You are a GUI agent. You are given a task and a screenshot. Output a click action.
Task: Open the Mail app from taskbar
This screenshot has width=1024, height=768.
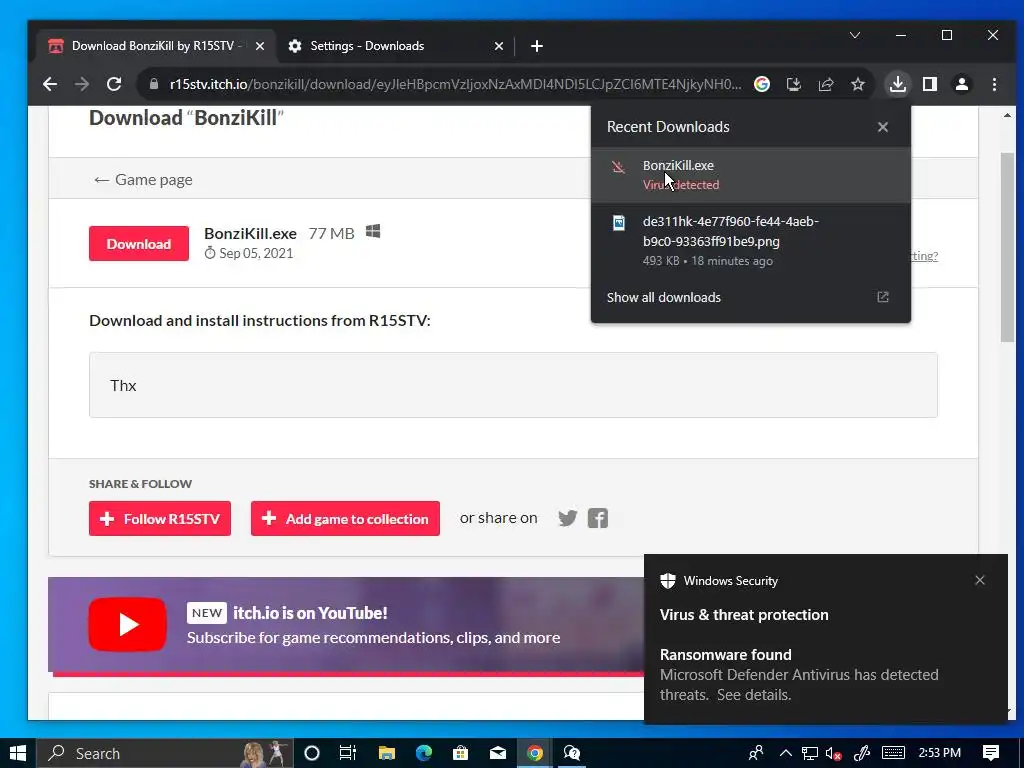(498, 753)
